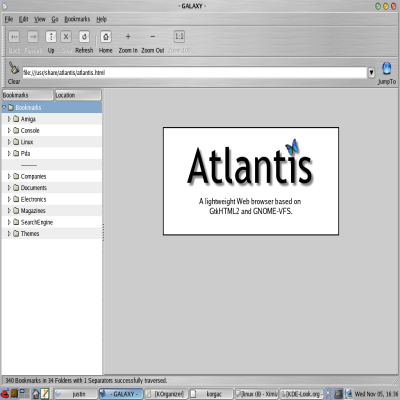
Task: Go to Home page icon
Action: tap(106, 37)
